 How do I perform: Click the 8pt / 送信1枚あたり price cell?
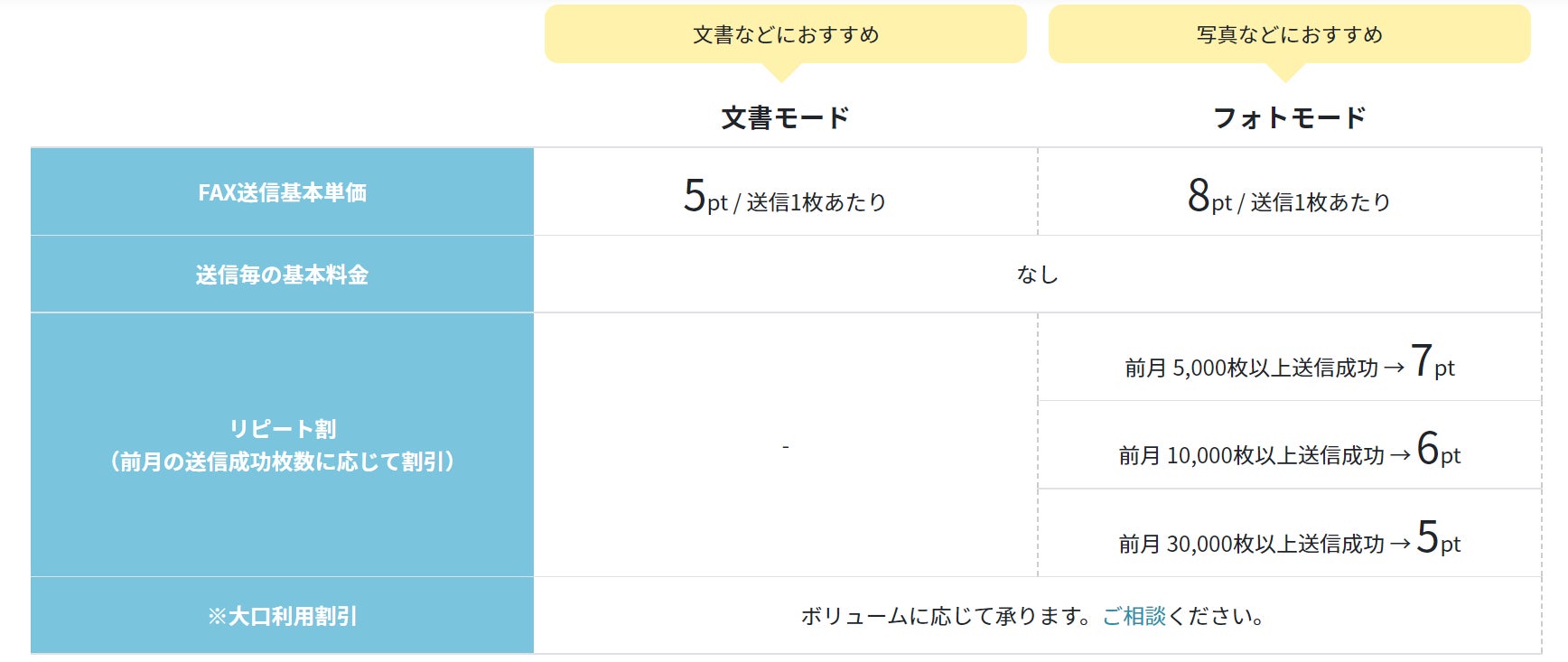(x=1289, y=197)
